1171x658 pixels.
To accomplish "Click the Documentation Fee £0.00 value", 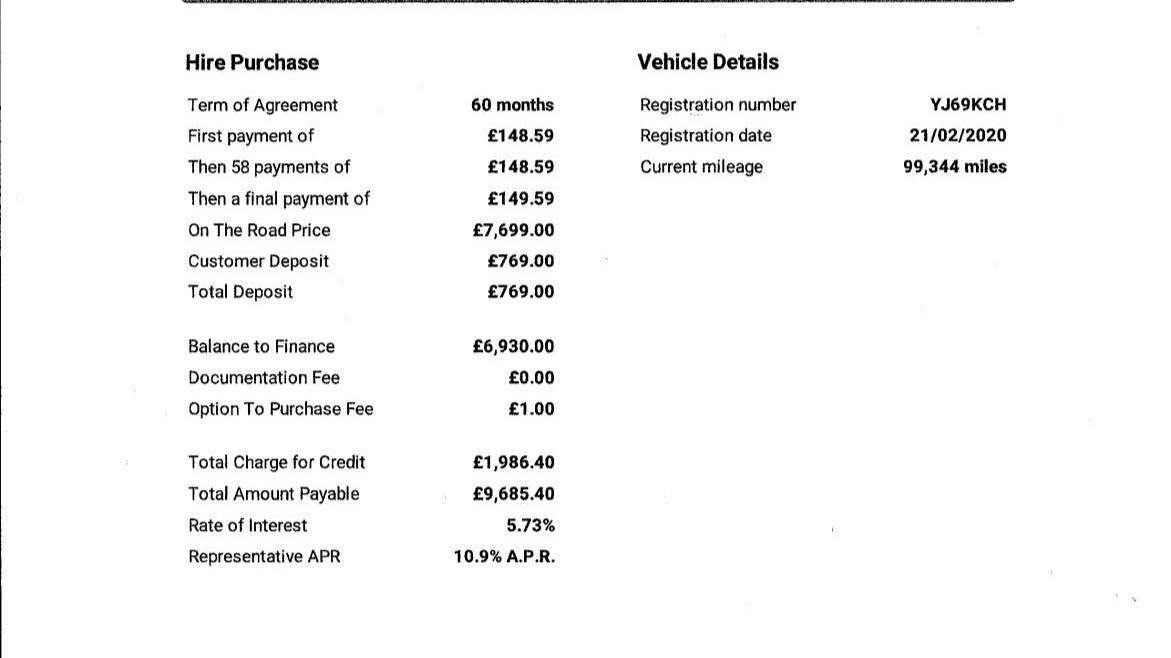I will (531, 378).
